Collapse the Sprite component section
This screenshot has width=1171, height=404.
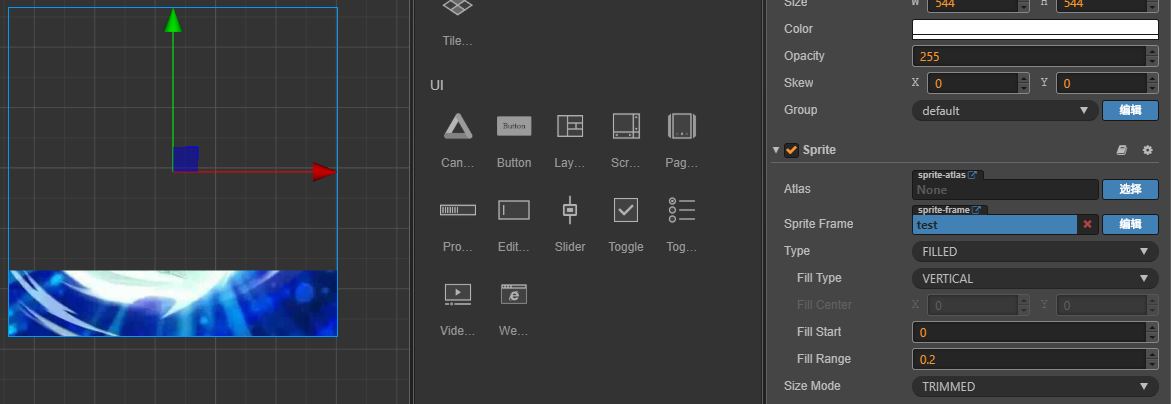776,150
